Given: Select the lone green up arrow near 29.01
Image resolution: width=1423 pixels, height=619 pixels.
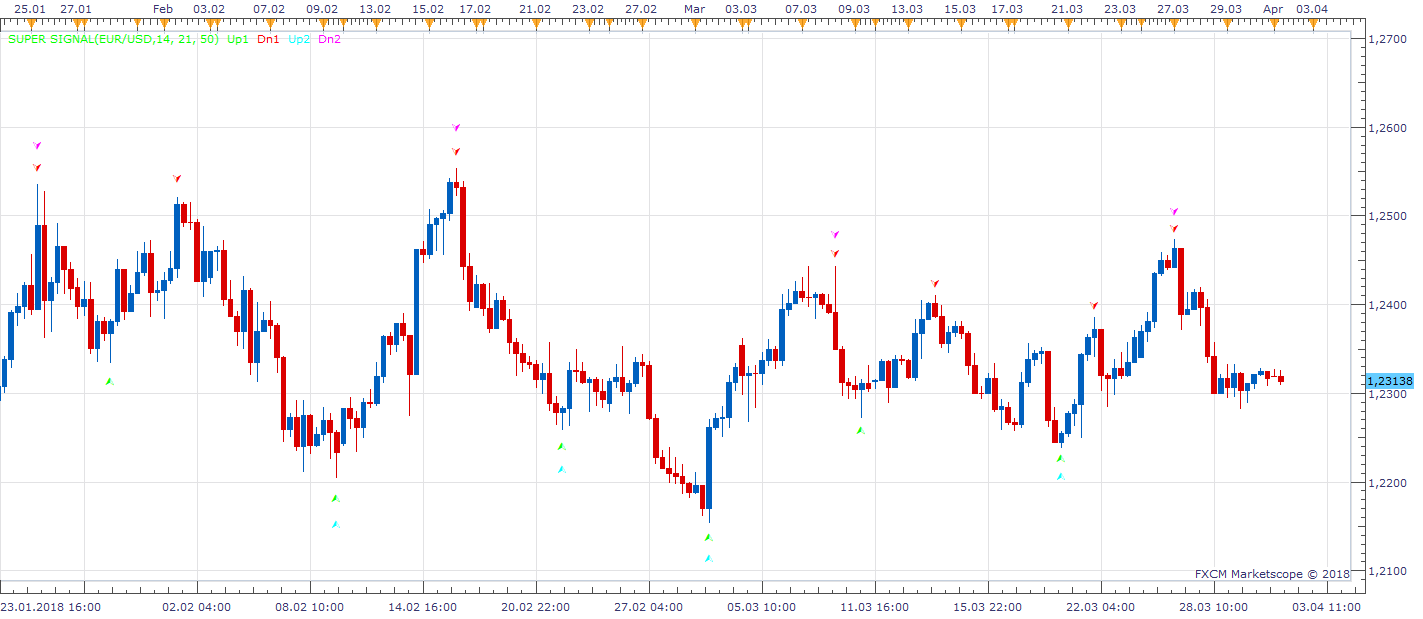Looking at the screenshot, I should [x=110, y=381].
